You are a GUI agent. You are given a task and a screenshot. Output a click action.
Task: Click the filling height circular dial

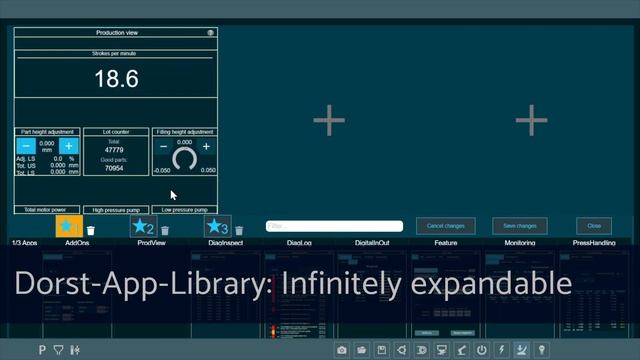[184, 159]
